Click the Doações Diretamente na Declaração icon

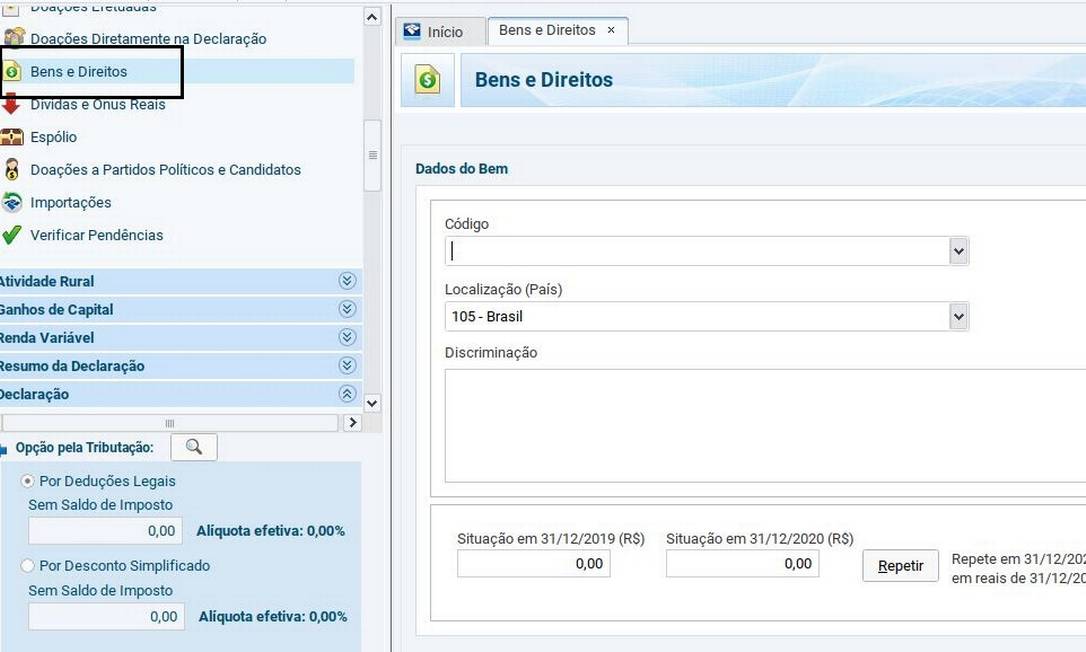pyautogui.click(x=13, y=39)
